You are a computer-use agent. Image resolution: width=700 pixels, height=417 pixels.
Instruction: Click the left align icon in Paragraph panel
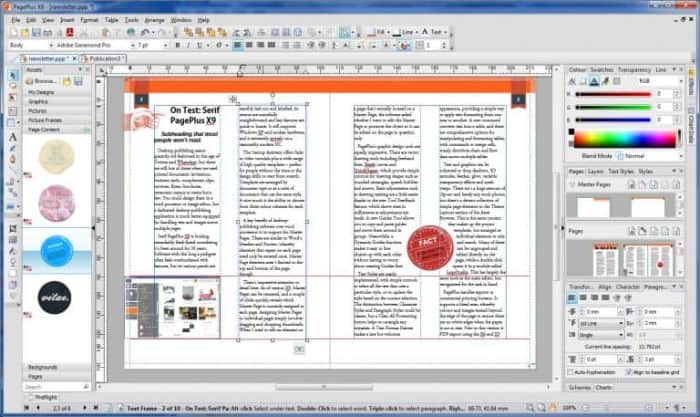click(572, 298)
